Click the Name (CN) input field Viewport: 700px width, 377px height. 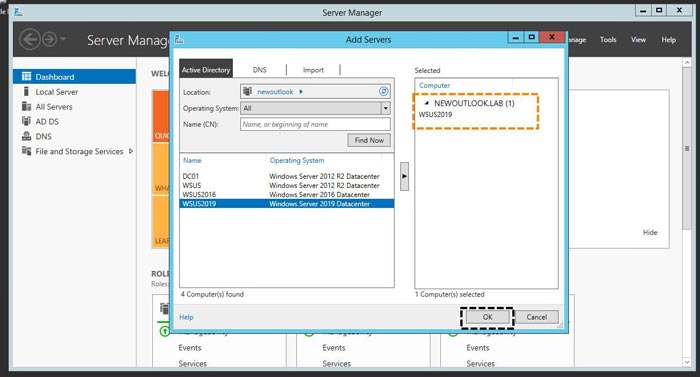(x=315, y=124)
